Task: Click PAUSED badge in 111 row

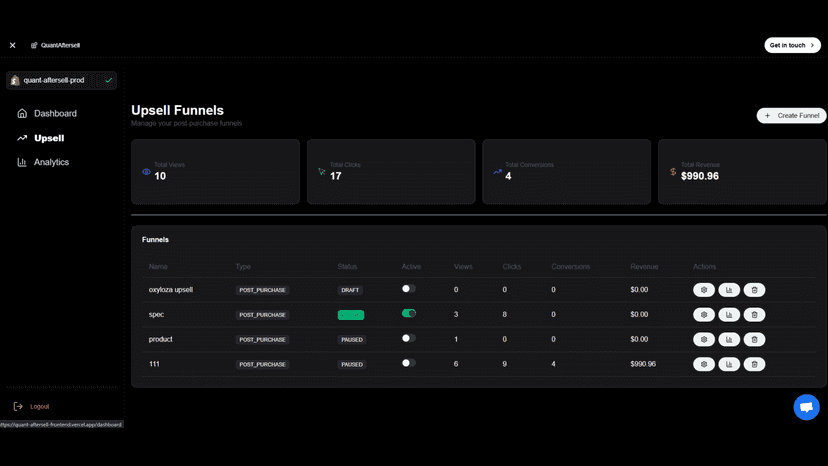Action: pos(352,365)
